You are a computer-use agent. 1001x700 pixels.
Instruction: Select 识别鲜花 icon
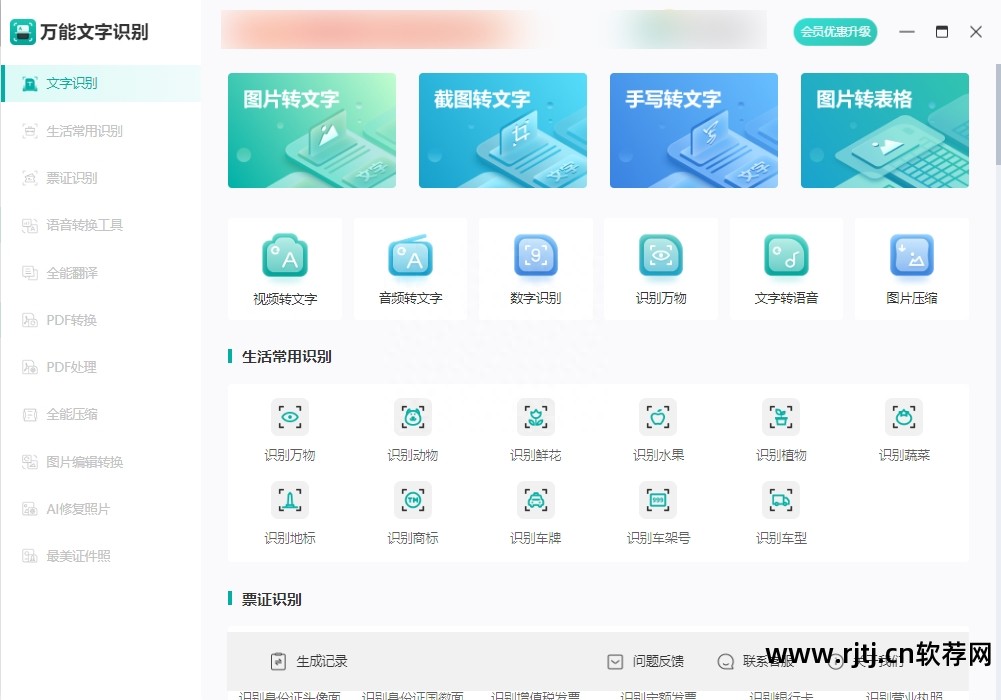536,417
